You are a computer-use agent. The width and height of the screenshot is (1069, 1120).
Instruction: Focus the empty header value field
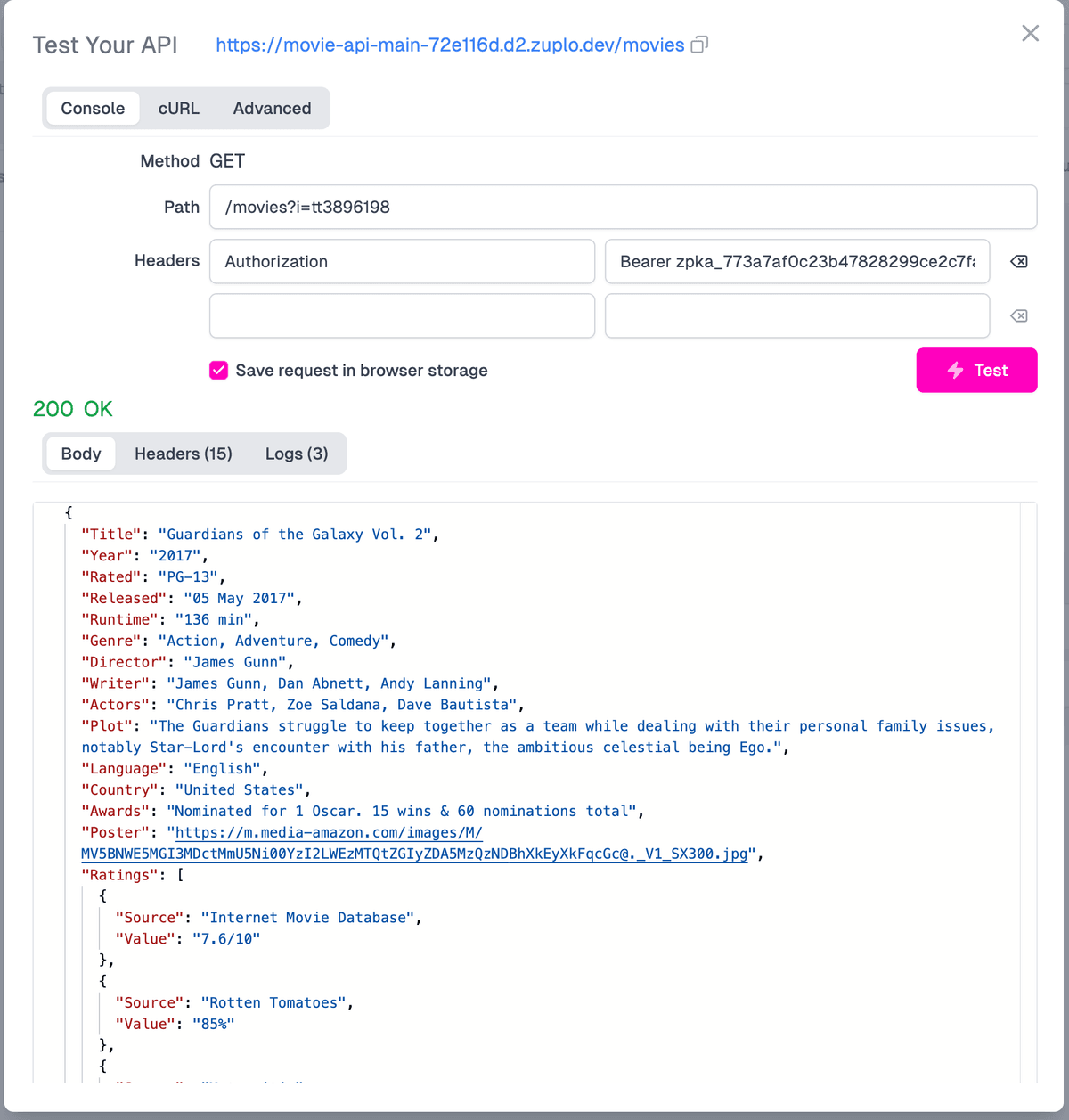[x=796, y=315]
